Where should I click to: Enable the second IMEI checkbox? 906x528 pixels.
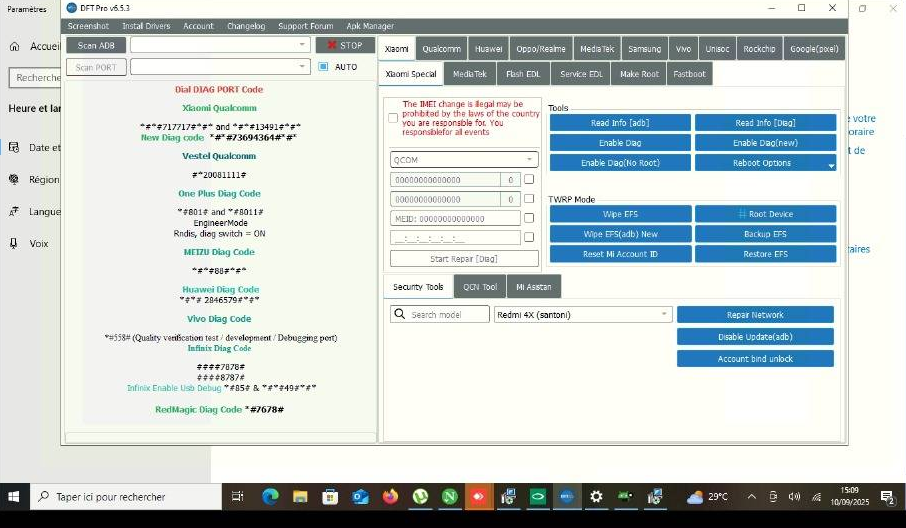click(x=529, y=198)
